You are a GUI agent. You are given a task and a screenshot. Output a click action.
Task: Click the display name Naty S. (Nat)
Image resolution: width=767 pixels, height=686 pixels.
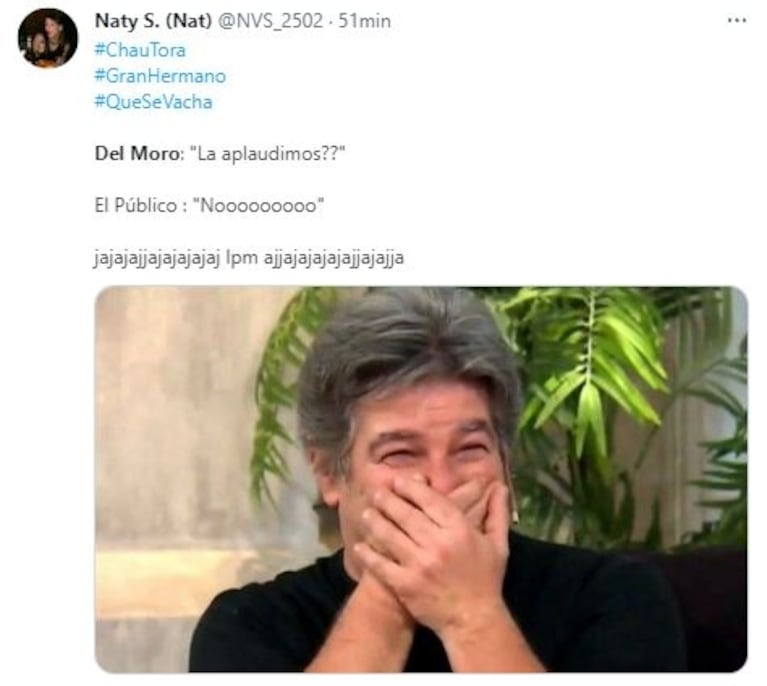pyautogui.click(x=153, y=21)
